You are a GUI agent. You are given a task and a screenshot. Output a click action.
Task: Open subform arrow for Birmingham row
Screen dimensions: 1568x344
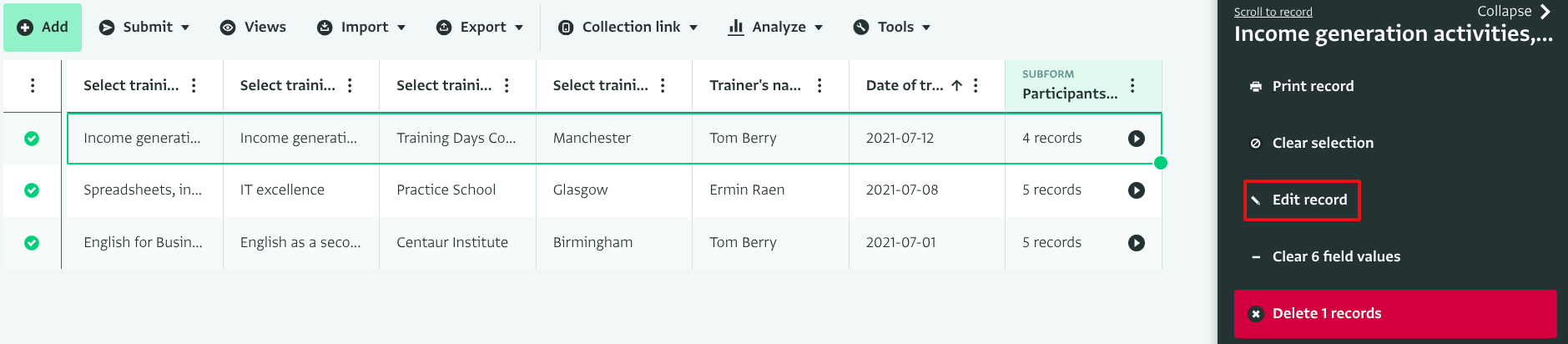point(1136,243)
